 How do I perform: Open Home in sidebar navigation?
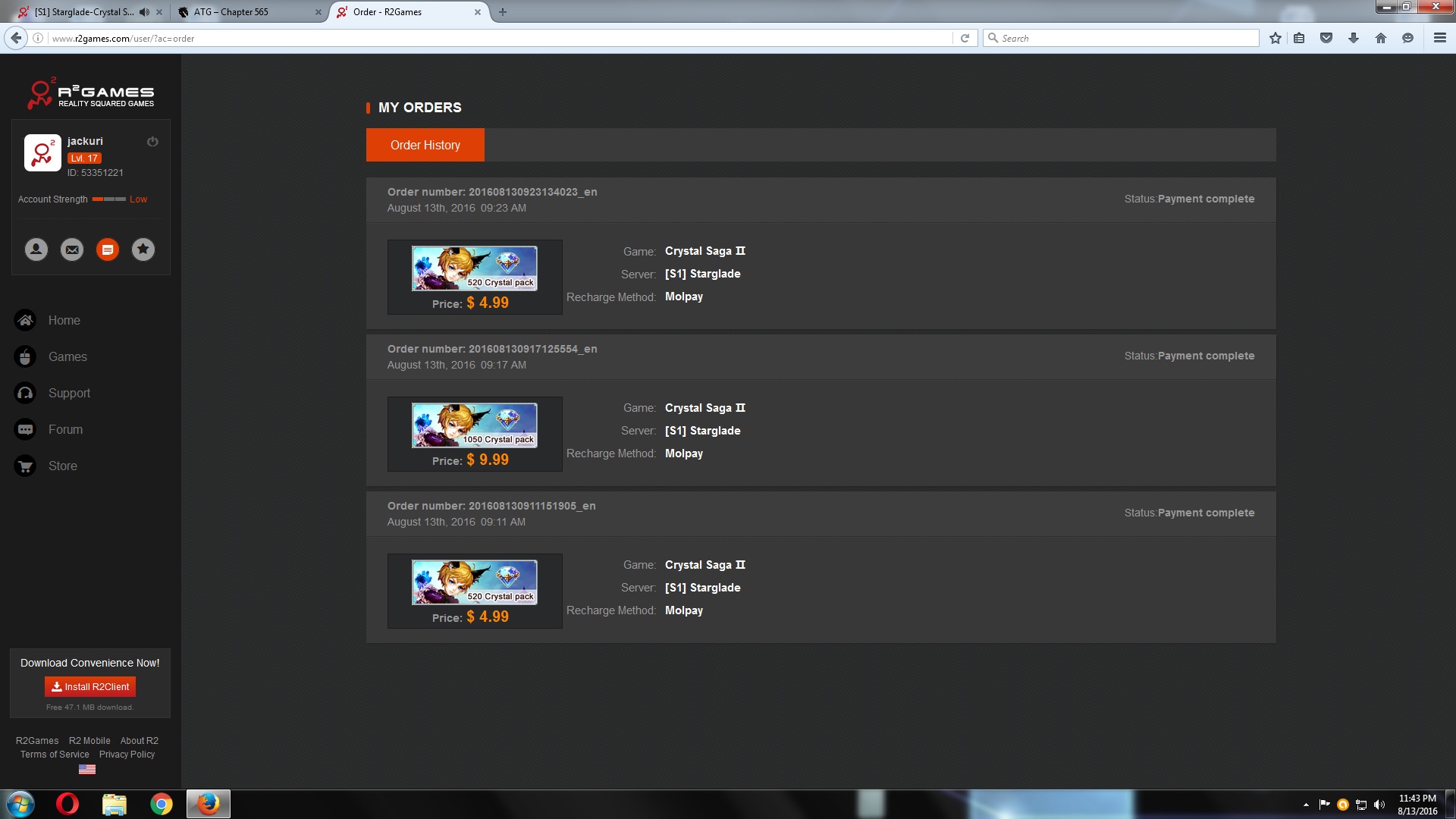pyautogui.click(x=64, y=321)
